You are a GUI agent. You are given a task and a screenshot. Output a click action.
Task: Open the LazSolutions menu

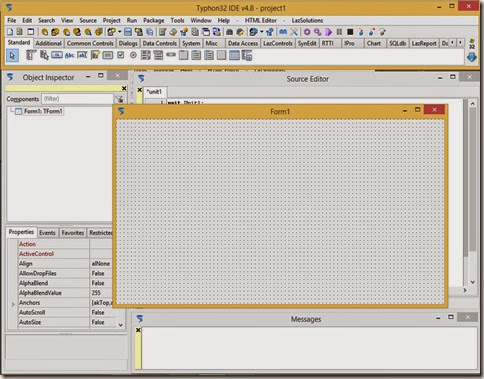[x=307, y=20]
